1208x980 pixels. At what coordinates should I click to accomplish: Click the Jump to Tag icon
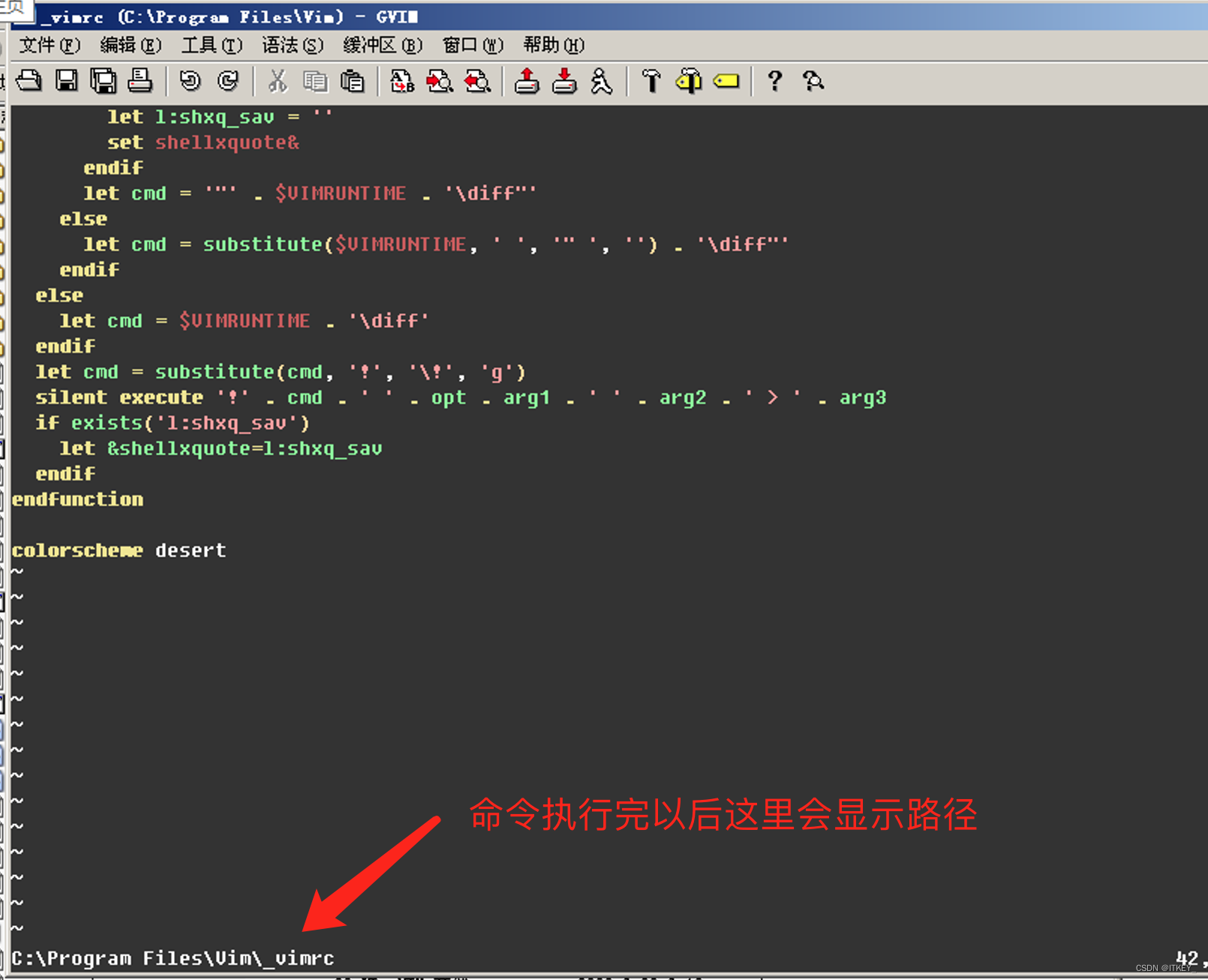[x=726, y=80]
